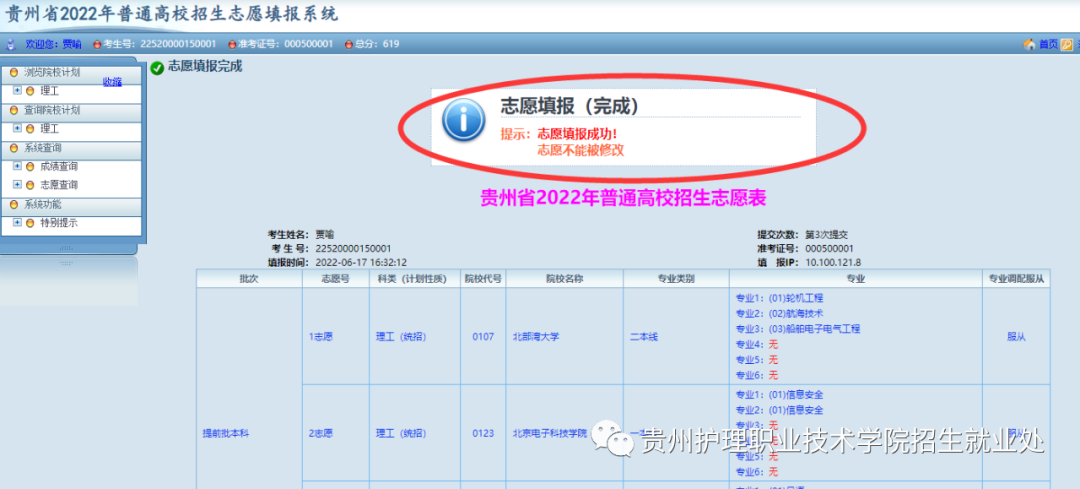1080x489 pixels.
Task: Click the red icon before 准考证号
Action: tap(232, 44)
